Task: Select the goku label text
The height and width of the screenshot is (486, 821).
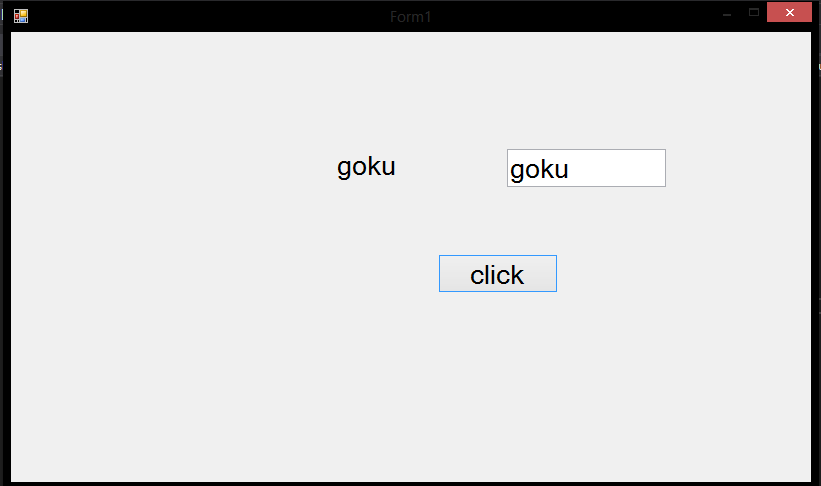Action: point(366,168)
